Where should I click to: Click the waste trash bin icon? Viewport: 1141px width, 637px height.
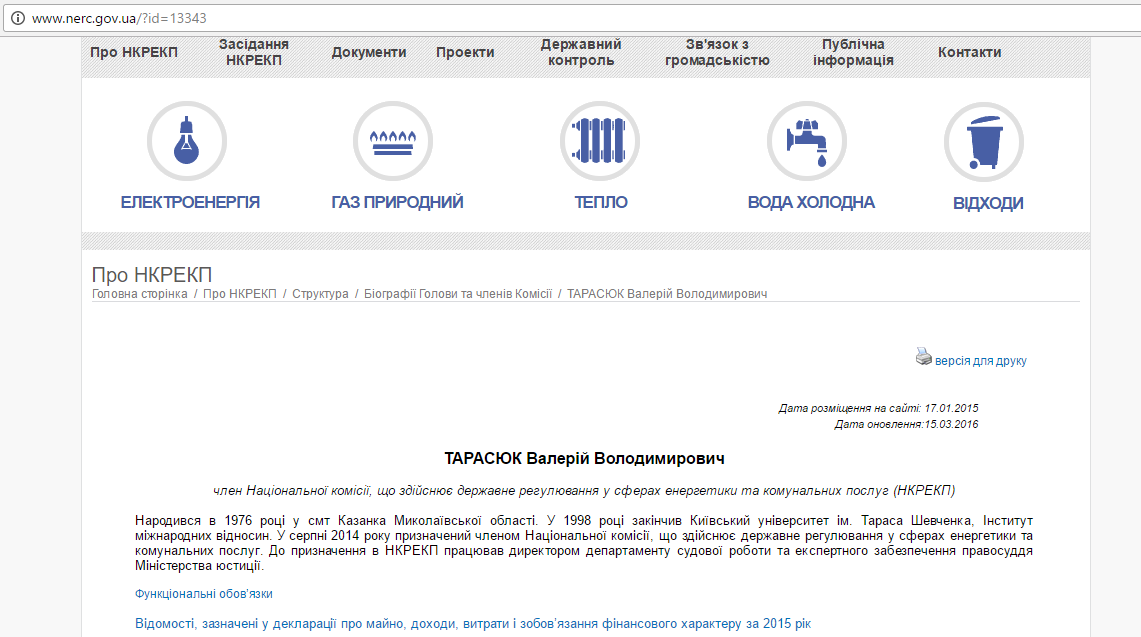coord(984,141)
